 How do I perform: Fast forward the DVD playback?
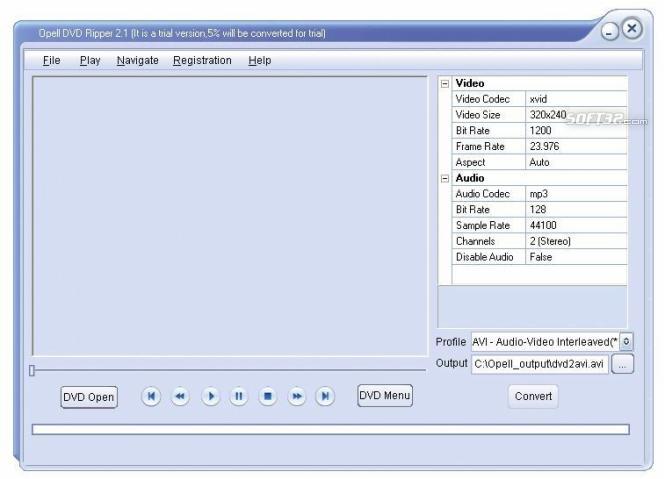(x=297, y=396)
